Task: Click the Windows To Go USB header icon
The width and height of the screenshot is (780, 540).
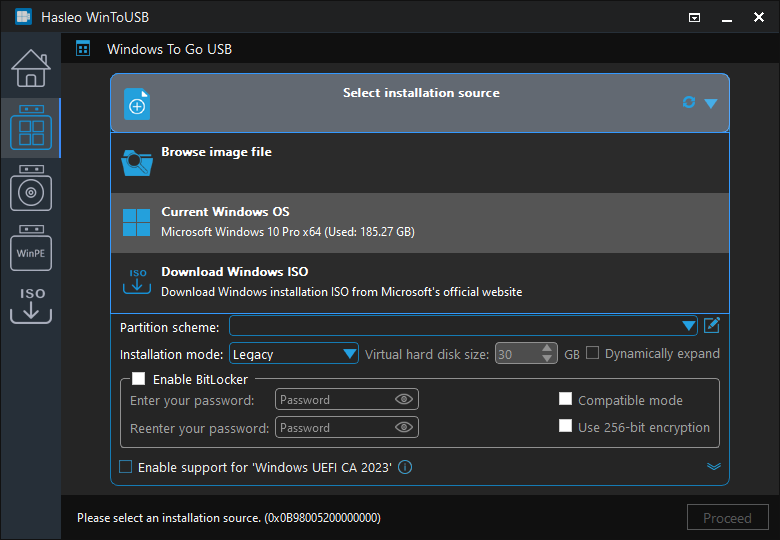Action: tap(83, 49)
